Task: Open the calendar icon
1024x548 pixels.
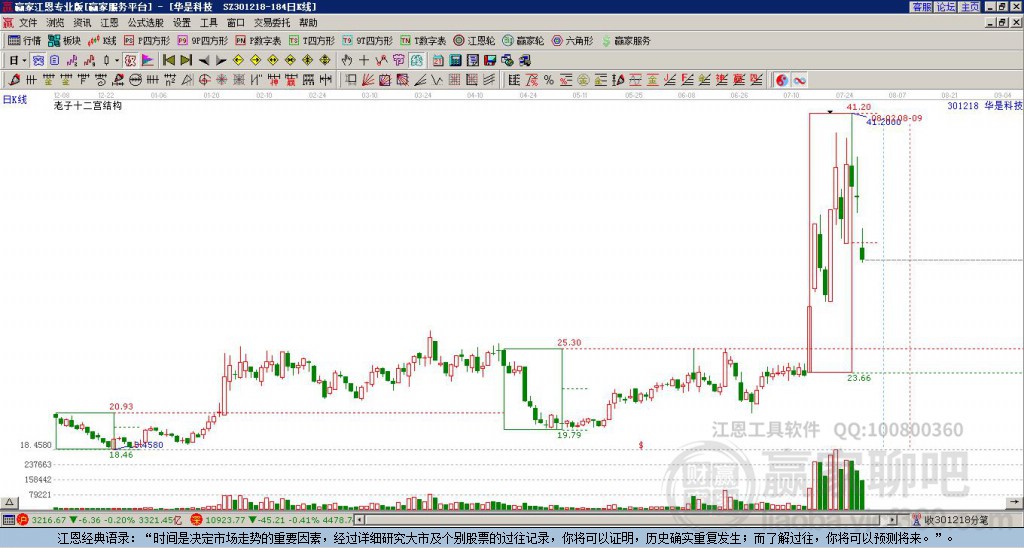Action: tap(438, 61)
